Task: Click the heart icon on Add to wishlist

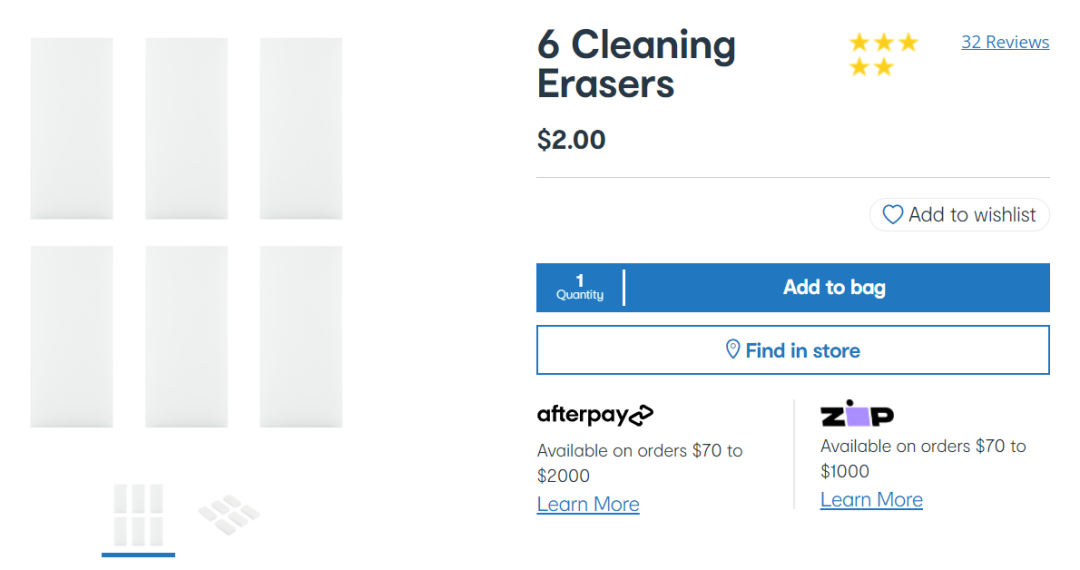Action: (893, 215)
